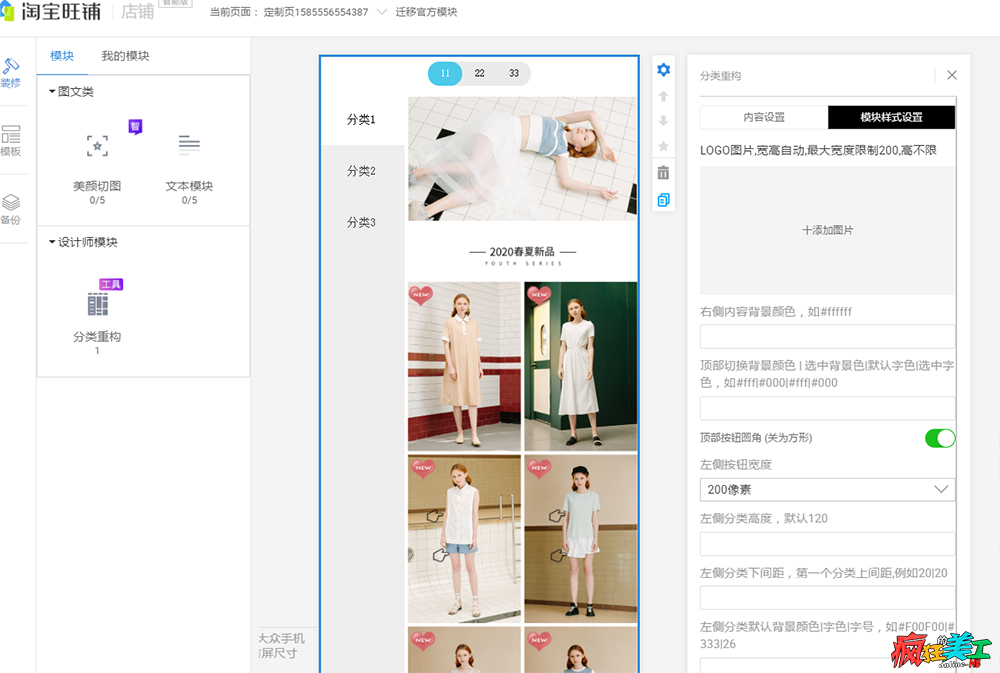
Task: Delete module with trash icon
Action: tap(663, 172)
